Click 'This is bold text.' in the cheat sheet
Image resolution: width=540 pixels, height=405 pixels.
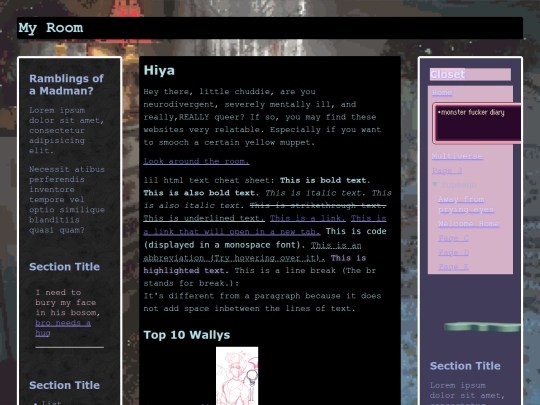[325, 180]
